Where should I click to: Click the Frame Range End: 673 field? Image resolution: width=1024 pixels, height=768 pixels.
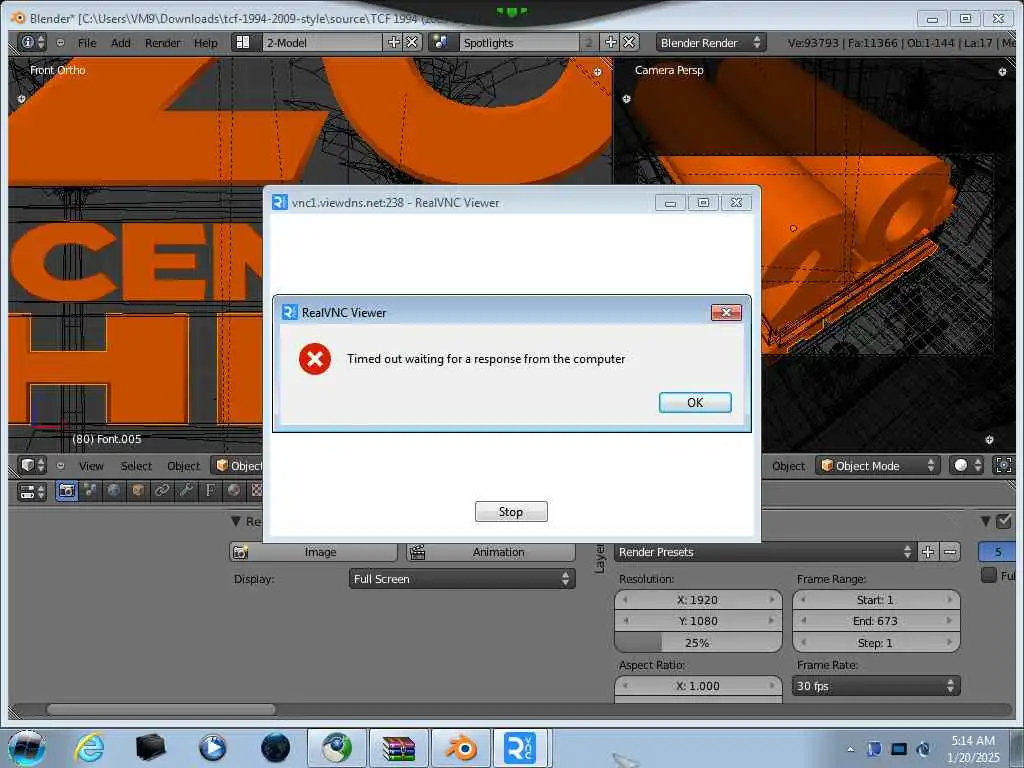coord(876,621)
